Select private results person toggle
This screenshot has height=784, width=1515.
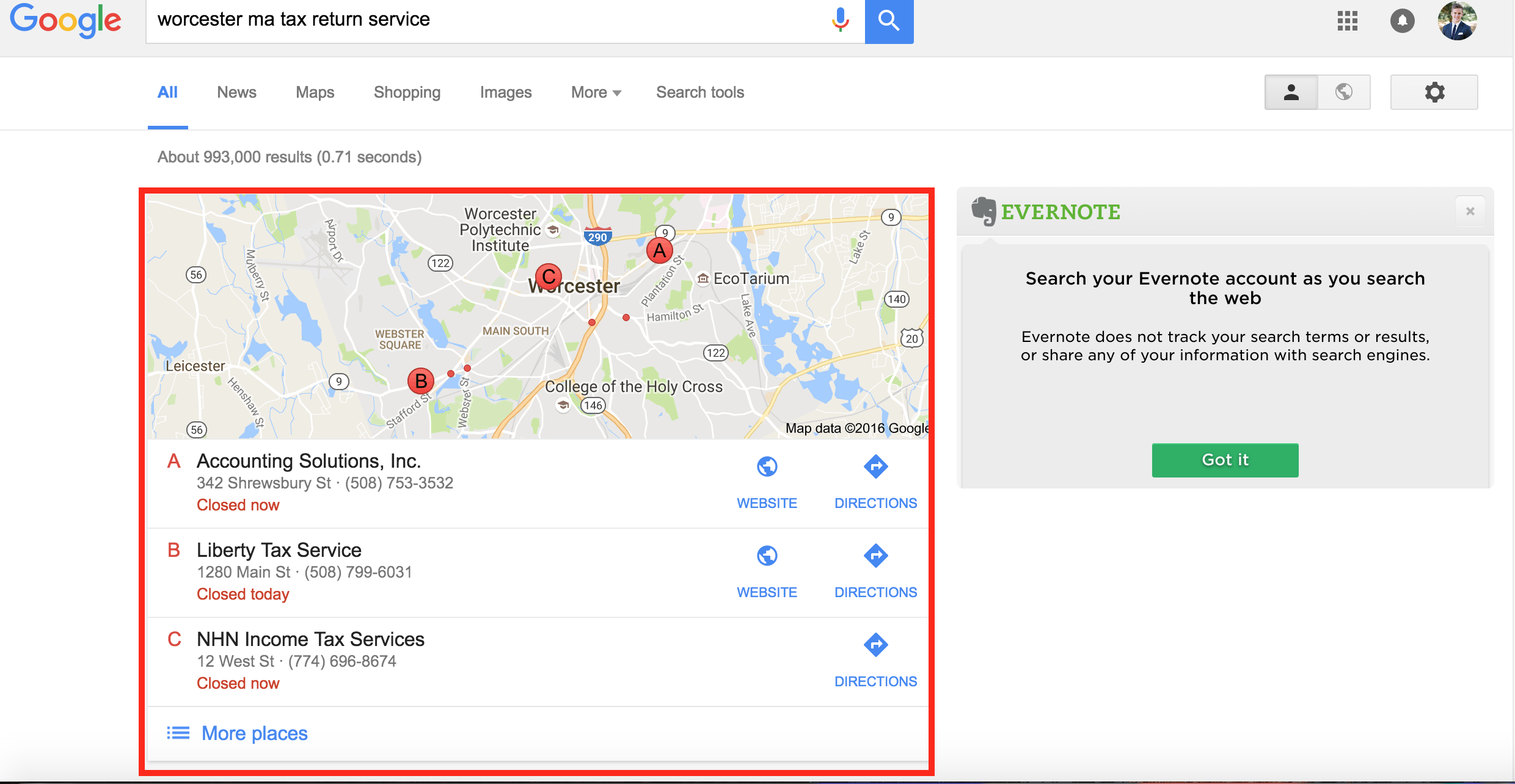click(1291, 92)
